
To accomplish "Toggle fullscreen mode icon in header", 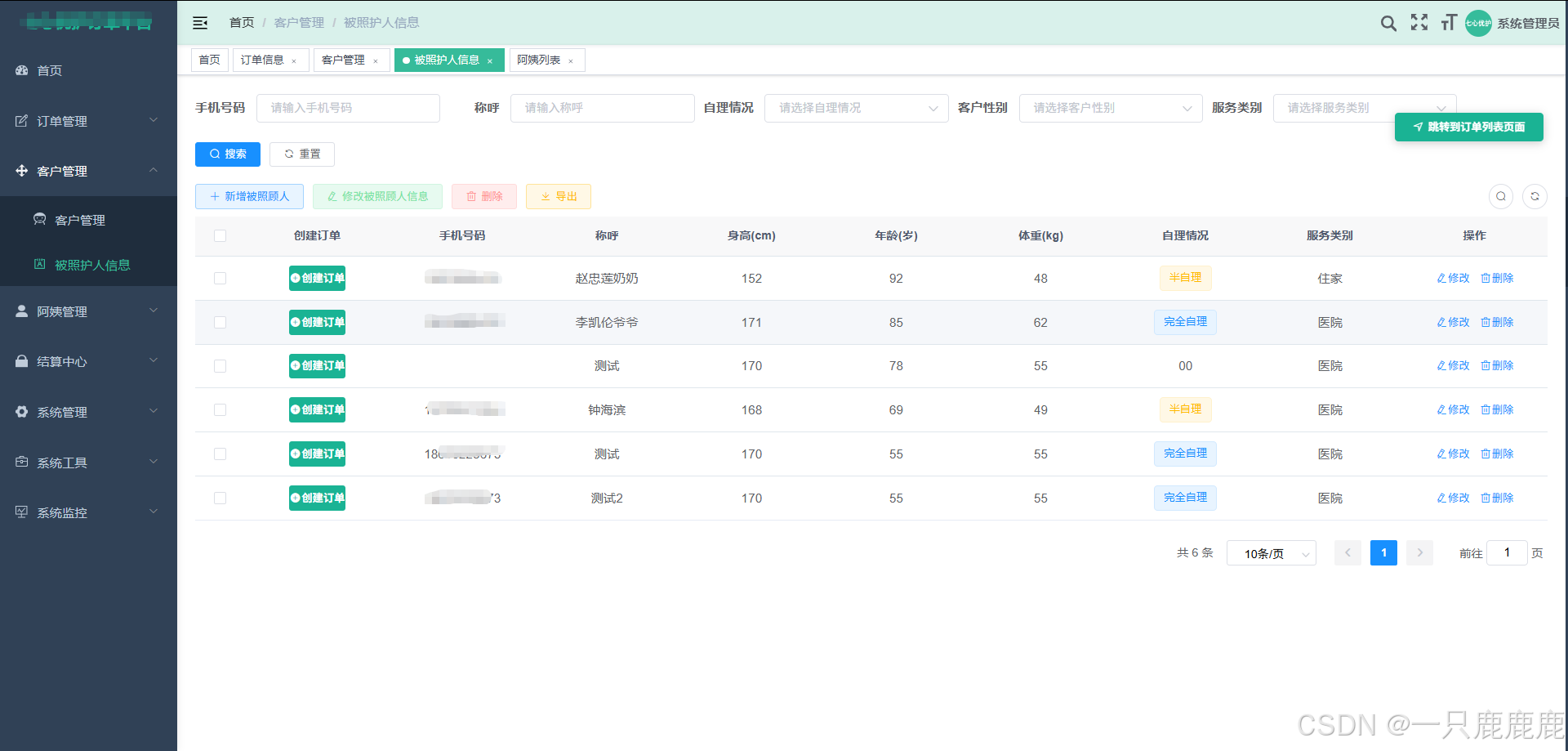I will [1419, 23].
